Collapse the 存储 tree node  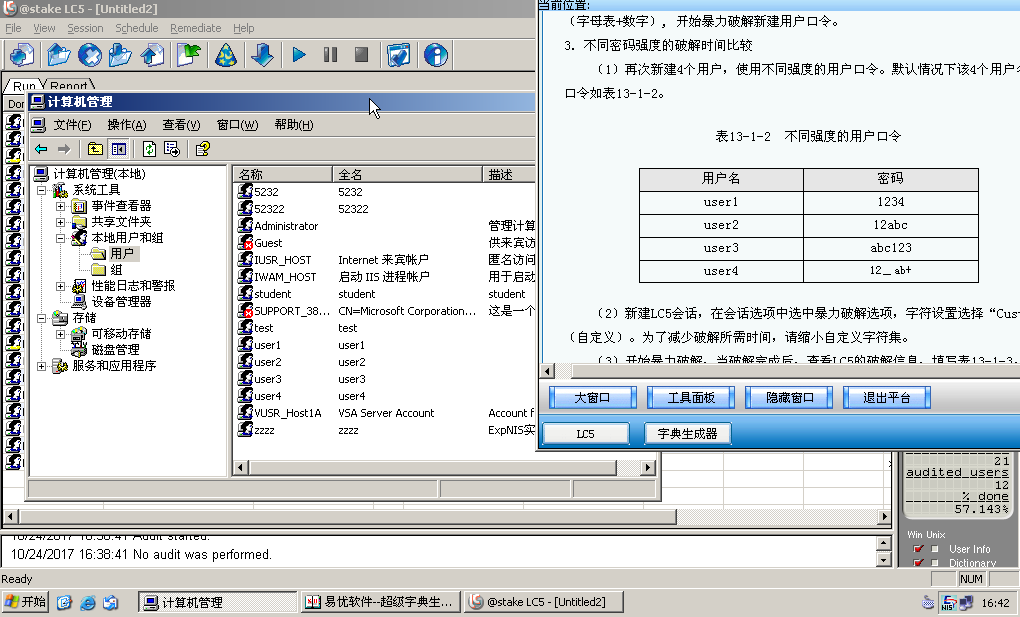pyautogui.click(x=42, y=318)
